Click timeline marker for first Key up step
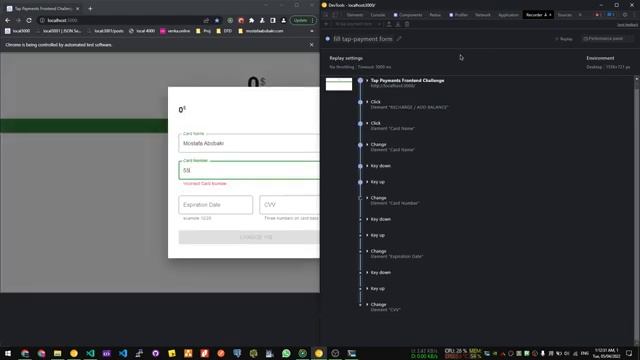The height and width of the screenshot is (360, 640). coord(360,182)
